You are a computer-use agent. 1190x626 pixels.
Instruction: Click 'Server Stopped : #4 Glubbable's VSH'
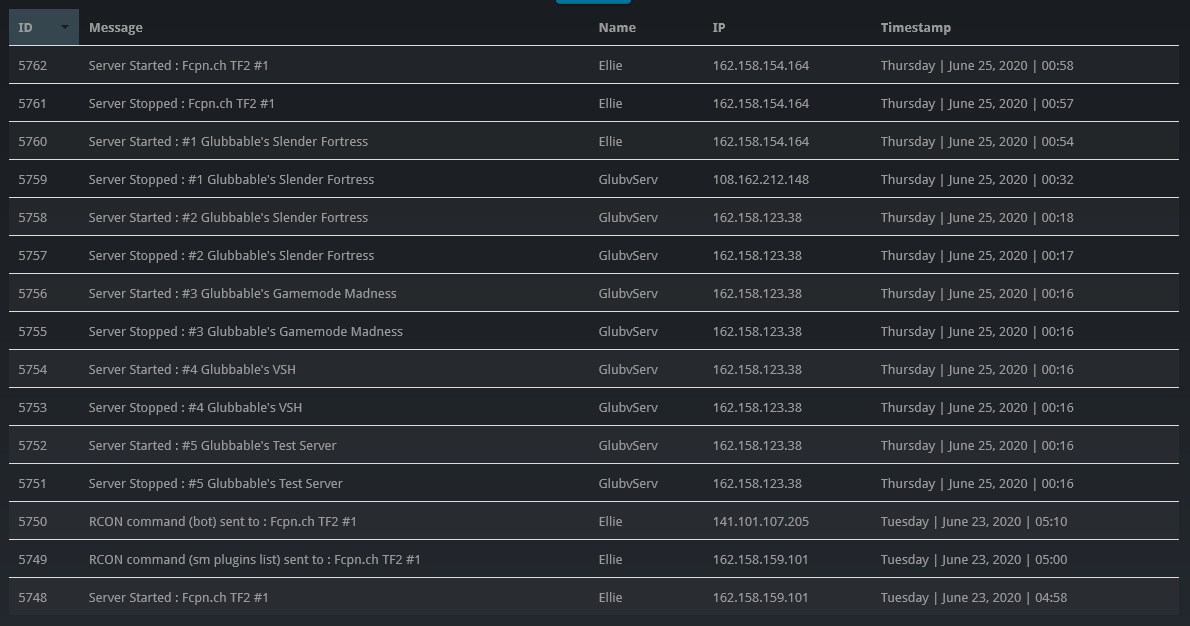coord(195,407)
